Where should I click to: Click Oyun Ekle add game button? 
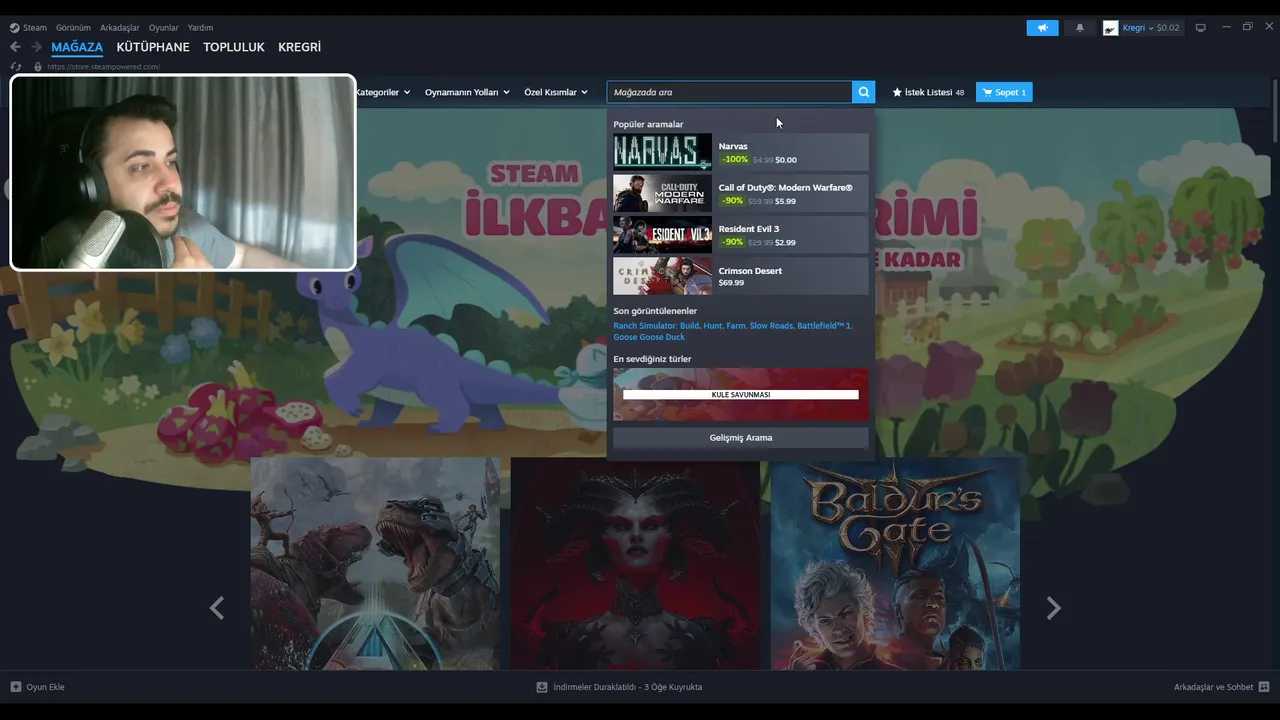[x=38, y=687]
